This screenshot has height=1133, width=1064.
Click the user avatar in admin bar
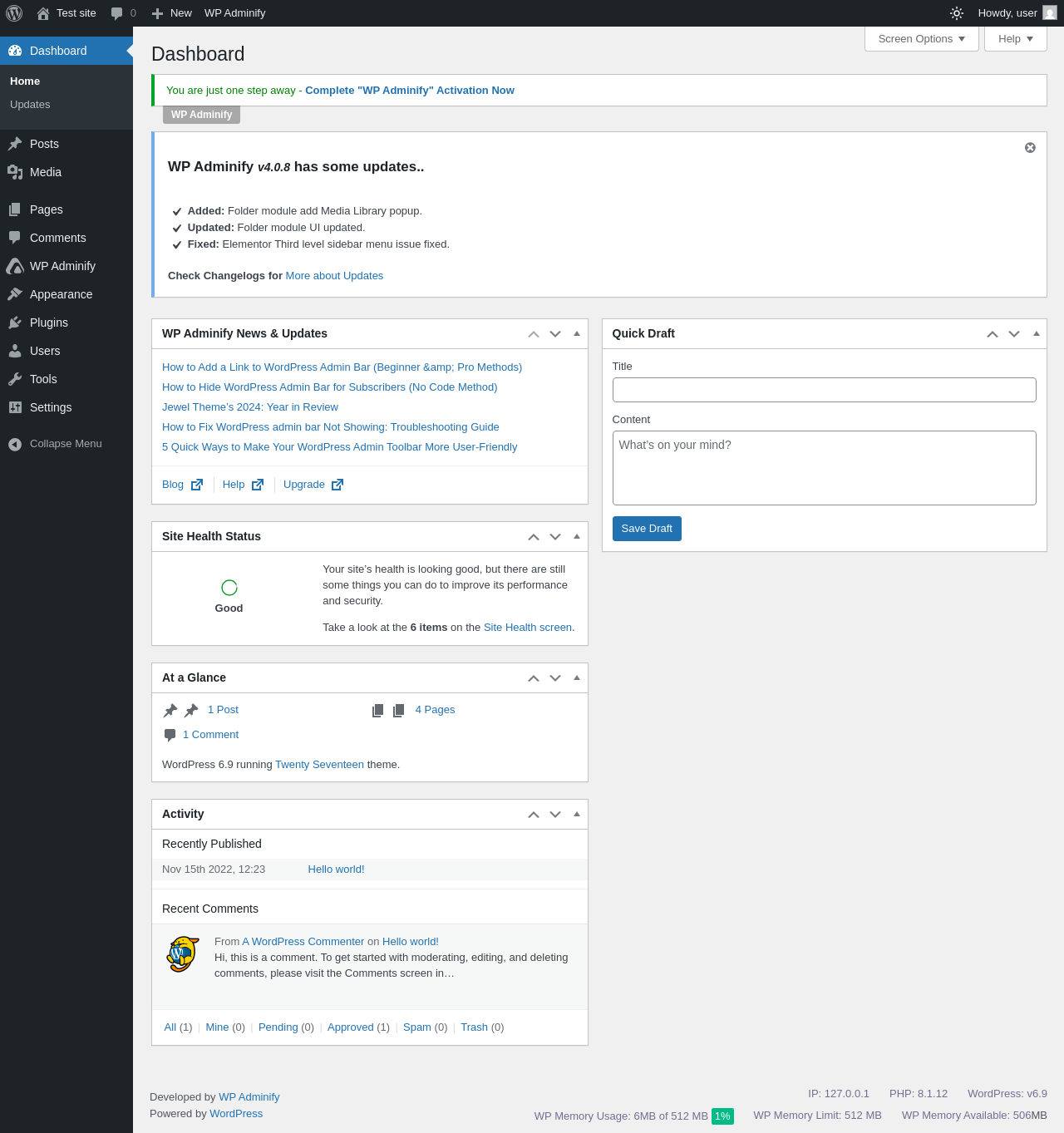1050,13
